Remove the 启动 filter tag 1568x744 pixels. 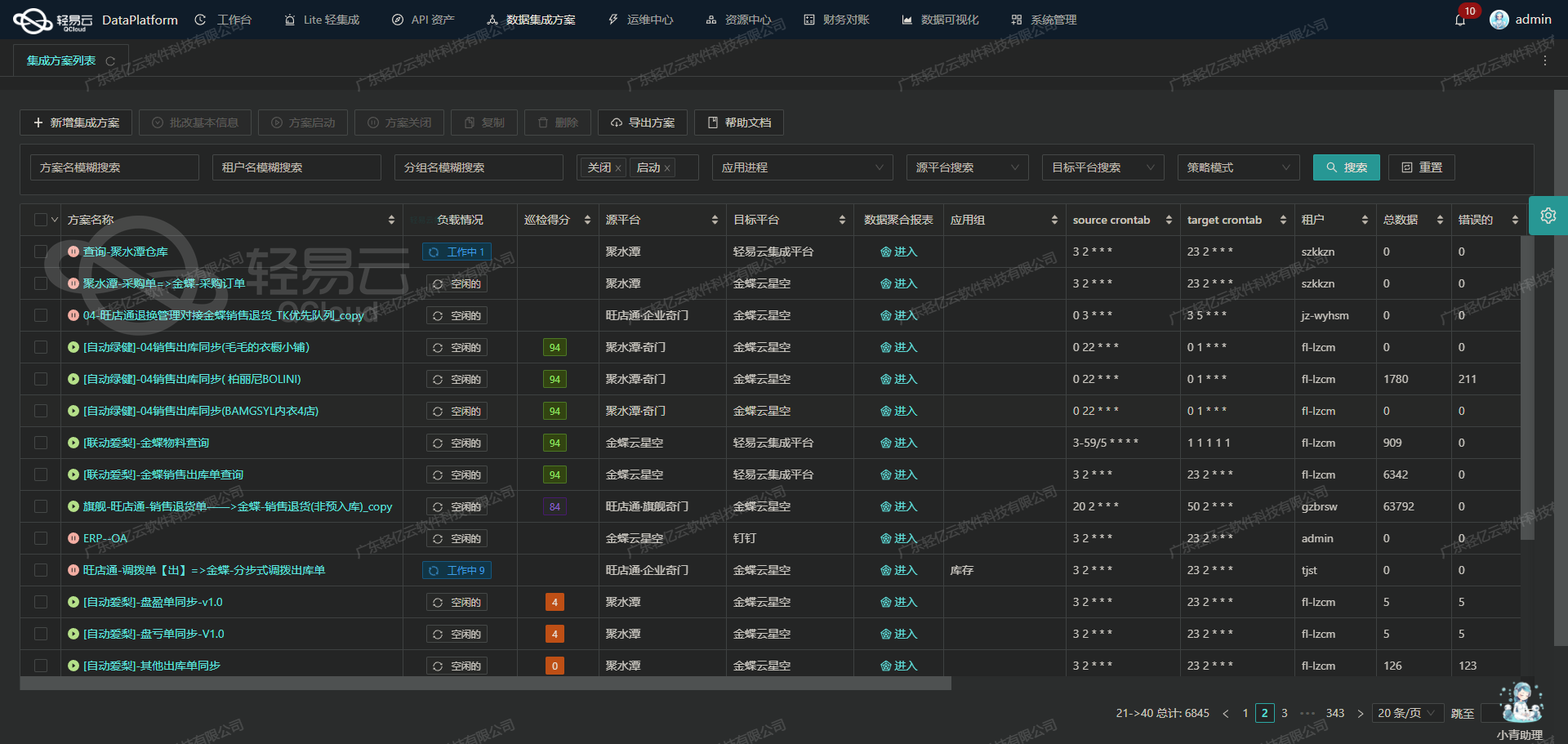point(667,168)
